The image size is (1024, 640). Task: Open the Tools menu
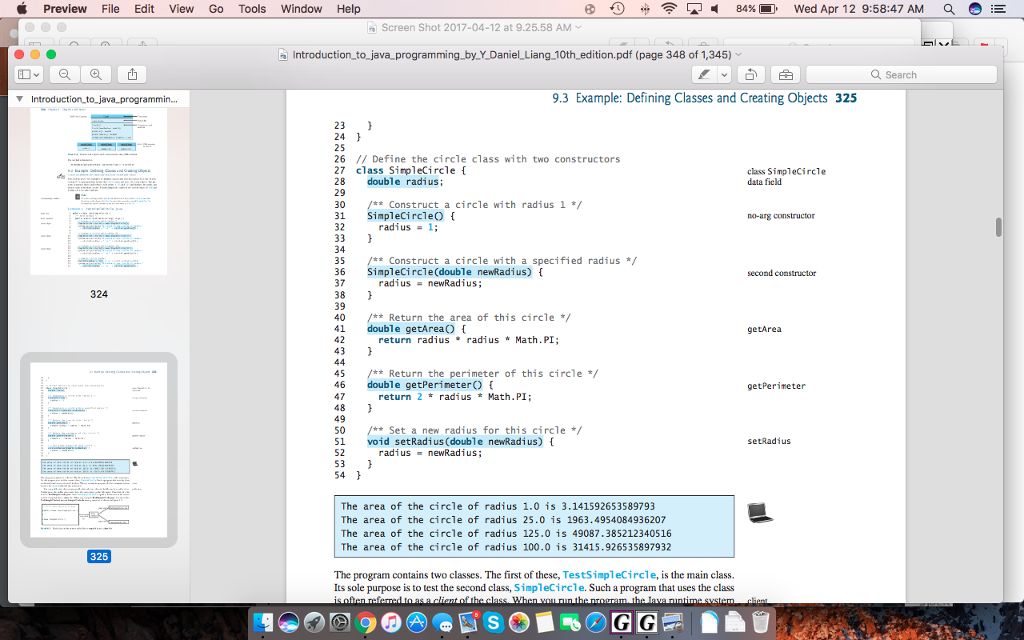click(x=251, y=8)
